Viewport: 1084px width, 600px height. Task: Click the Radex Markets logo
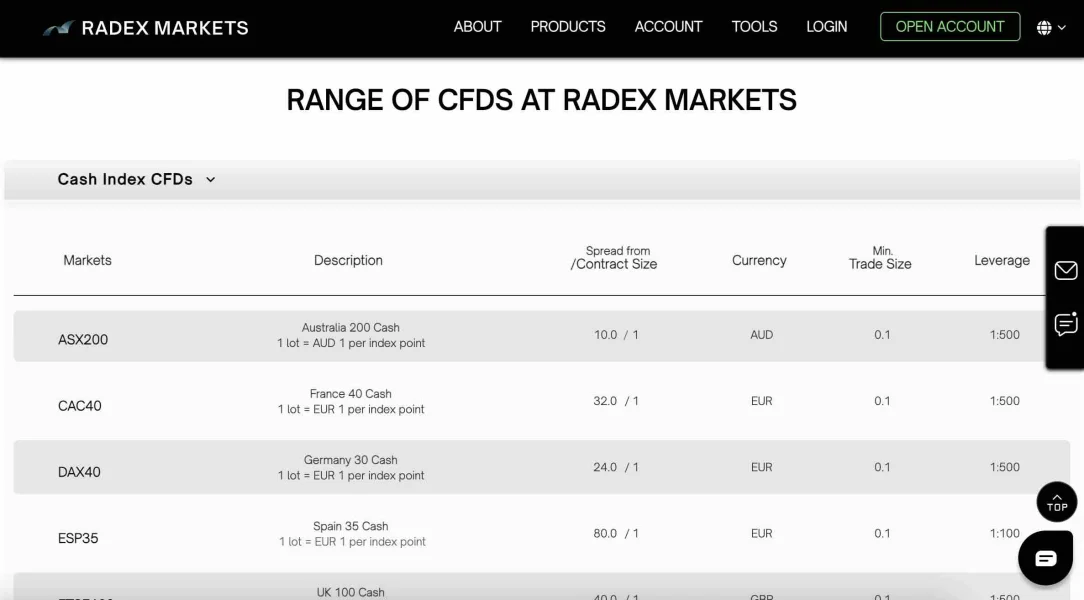[146, 28]
